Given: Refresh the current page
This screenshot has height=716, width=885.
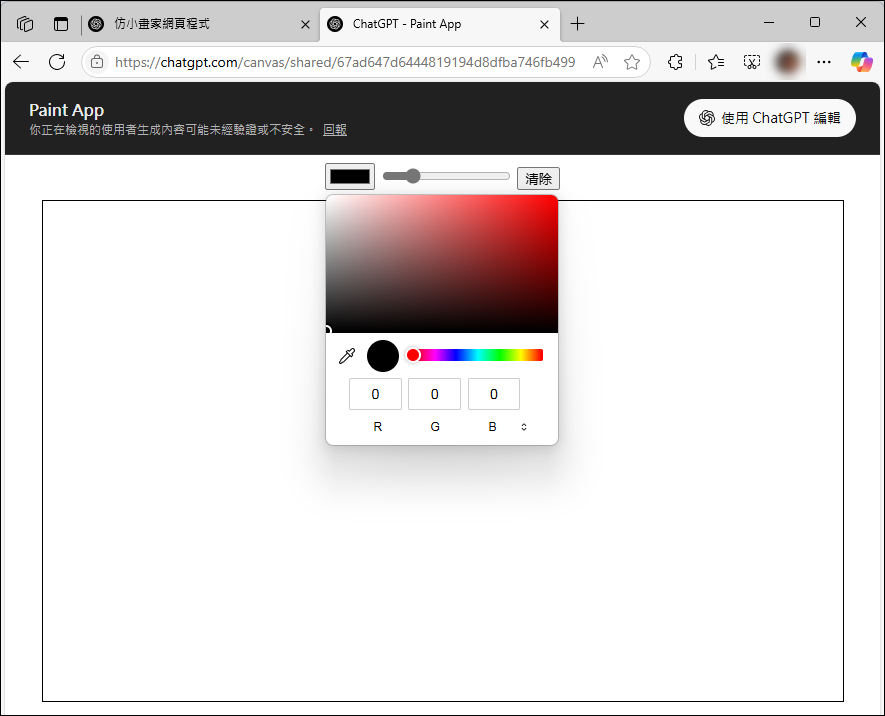Looking at the screenshot, I should [x=57, y=62].
